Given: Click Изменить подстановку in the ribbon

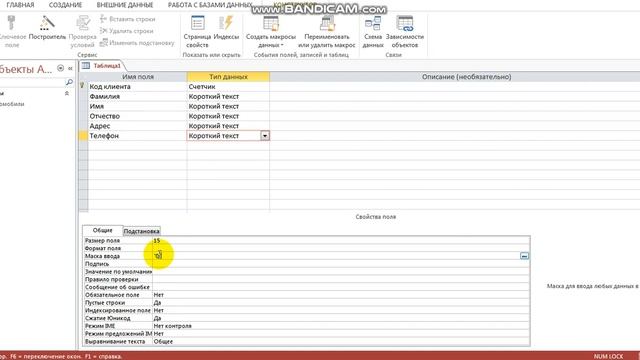Looking at the screenshot, I should point(137,42).
